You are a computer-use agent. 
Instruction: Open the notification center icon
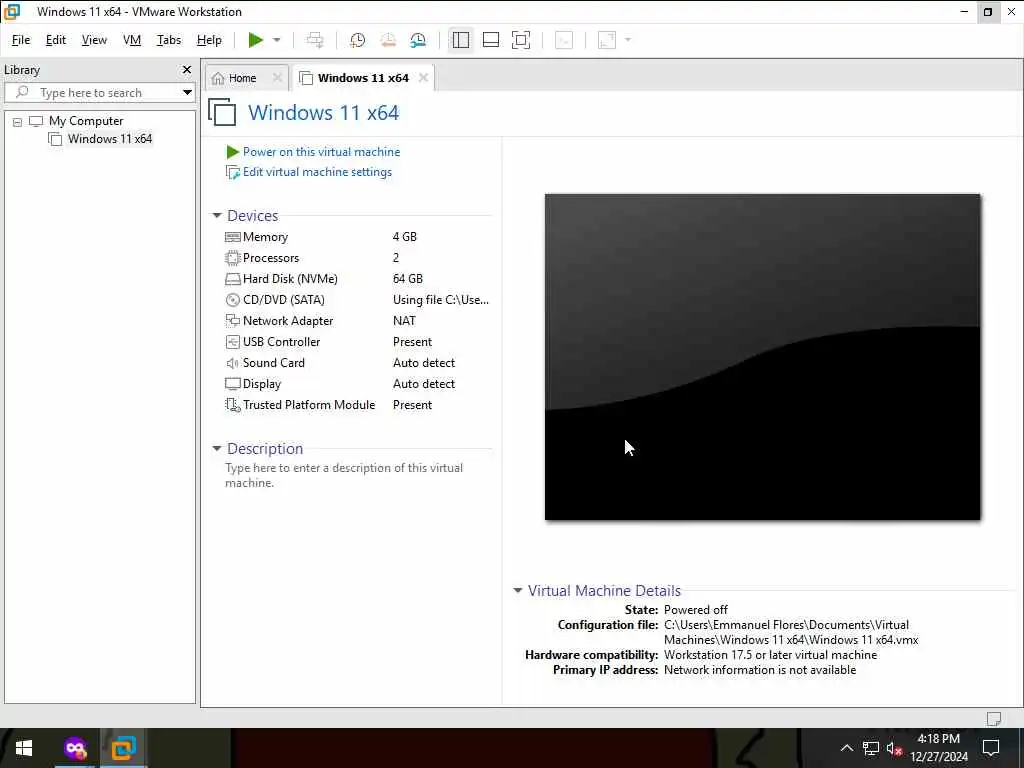[991, 748]
